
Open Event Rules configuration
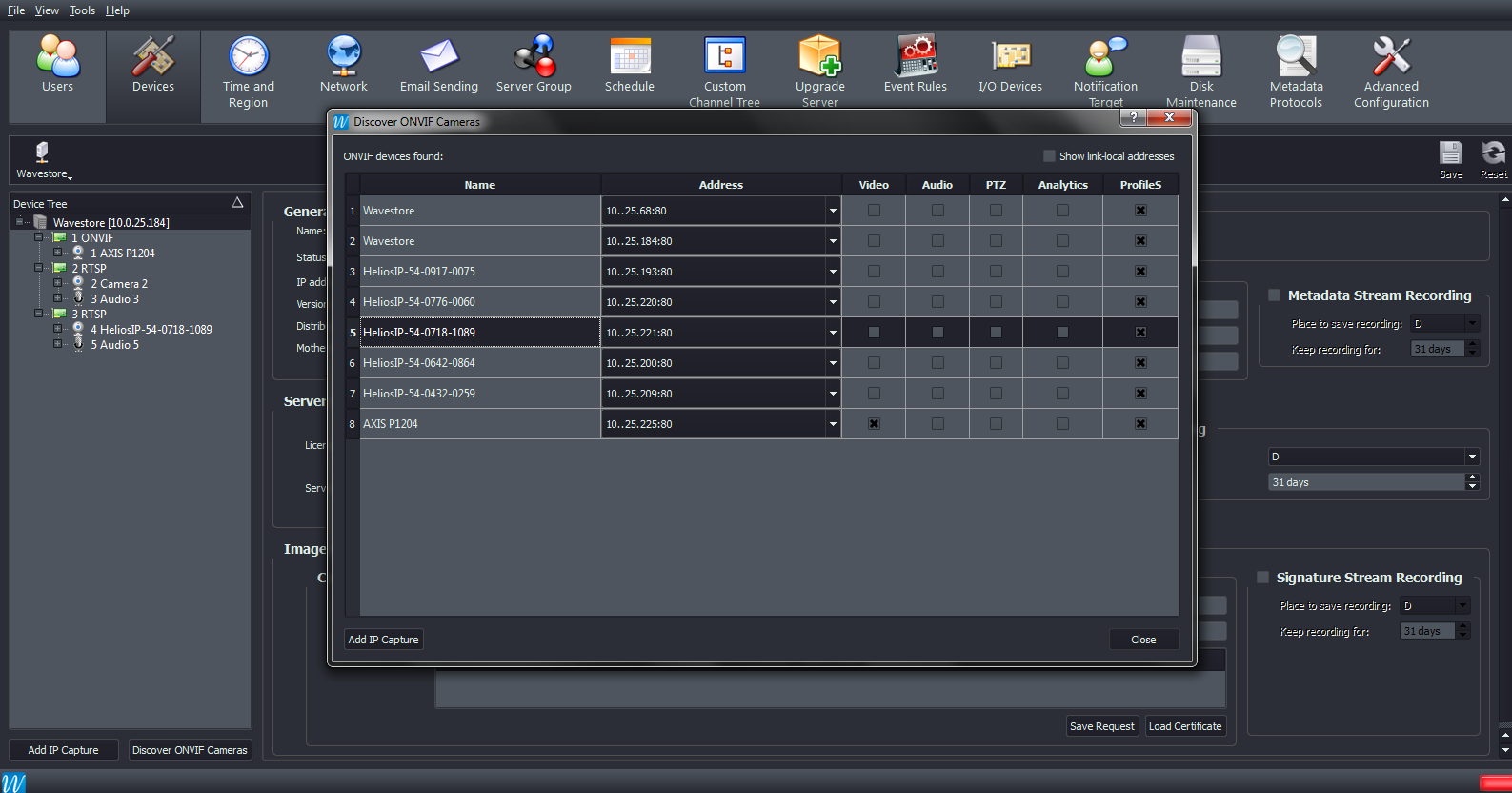[x=915, y=65]
